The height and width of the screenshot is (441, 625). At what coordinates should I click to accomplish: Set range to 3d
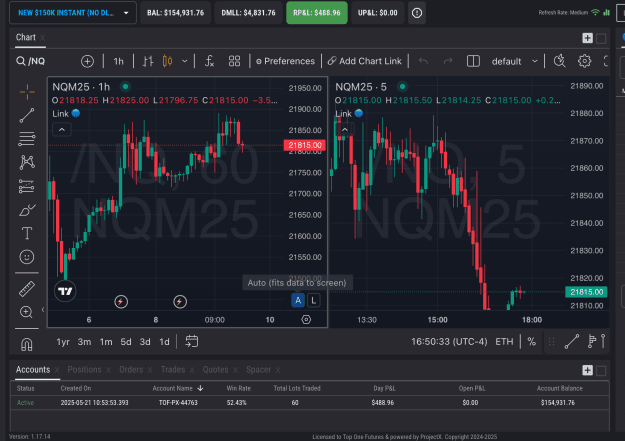click(x=145, y=342)
